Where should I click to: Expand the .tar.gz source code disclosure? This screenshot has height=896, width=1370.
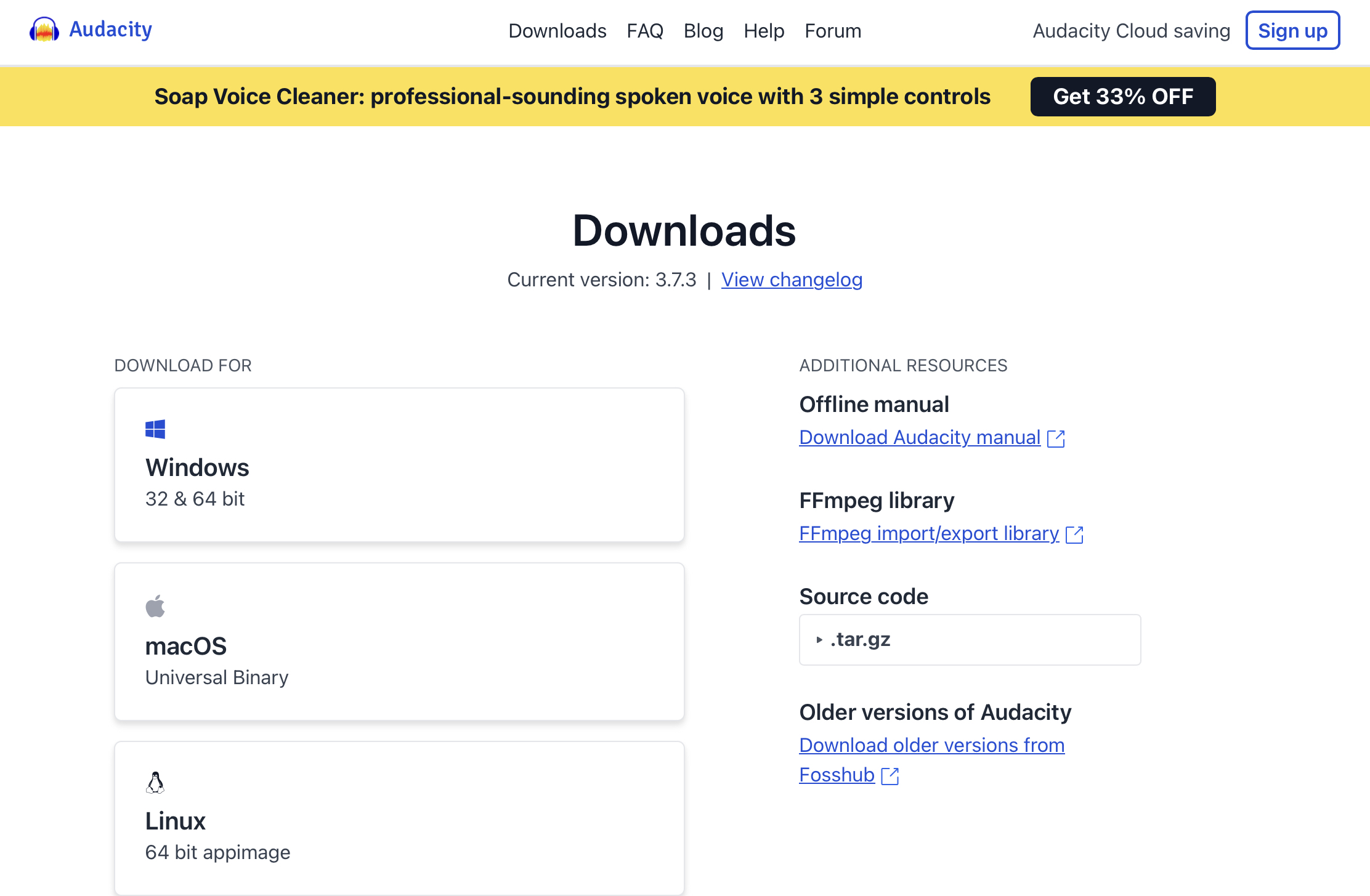970,640
